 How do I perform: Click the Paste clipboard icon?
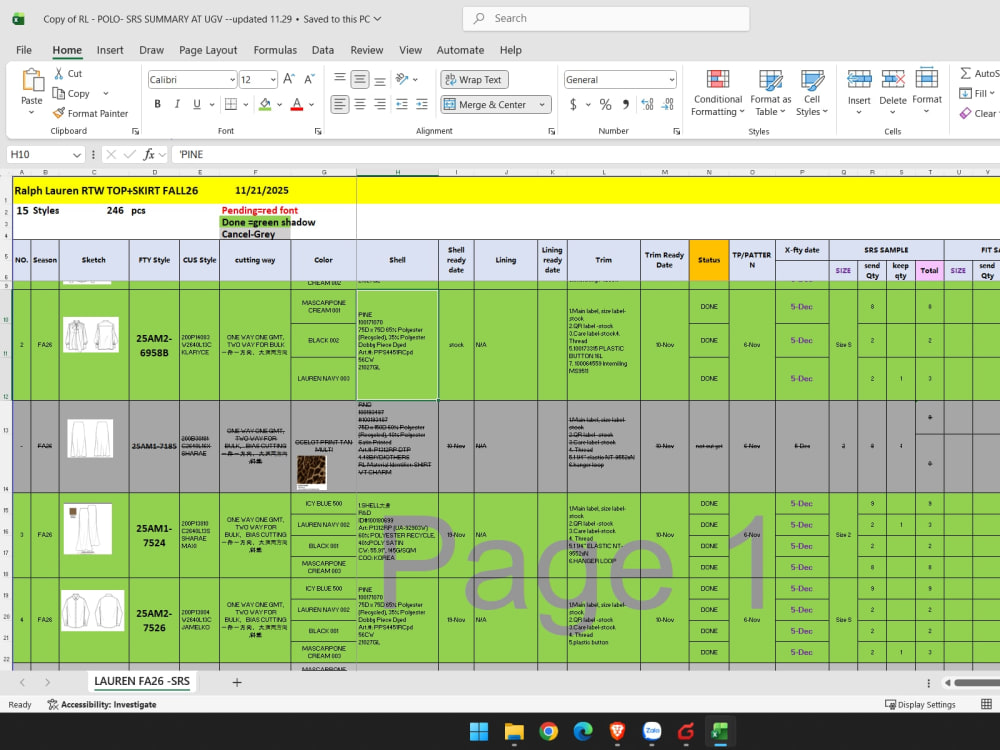[x=32, y=81]
